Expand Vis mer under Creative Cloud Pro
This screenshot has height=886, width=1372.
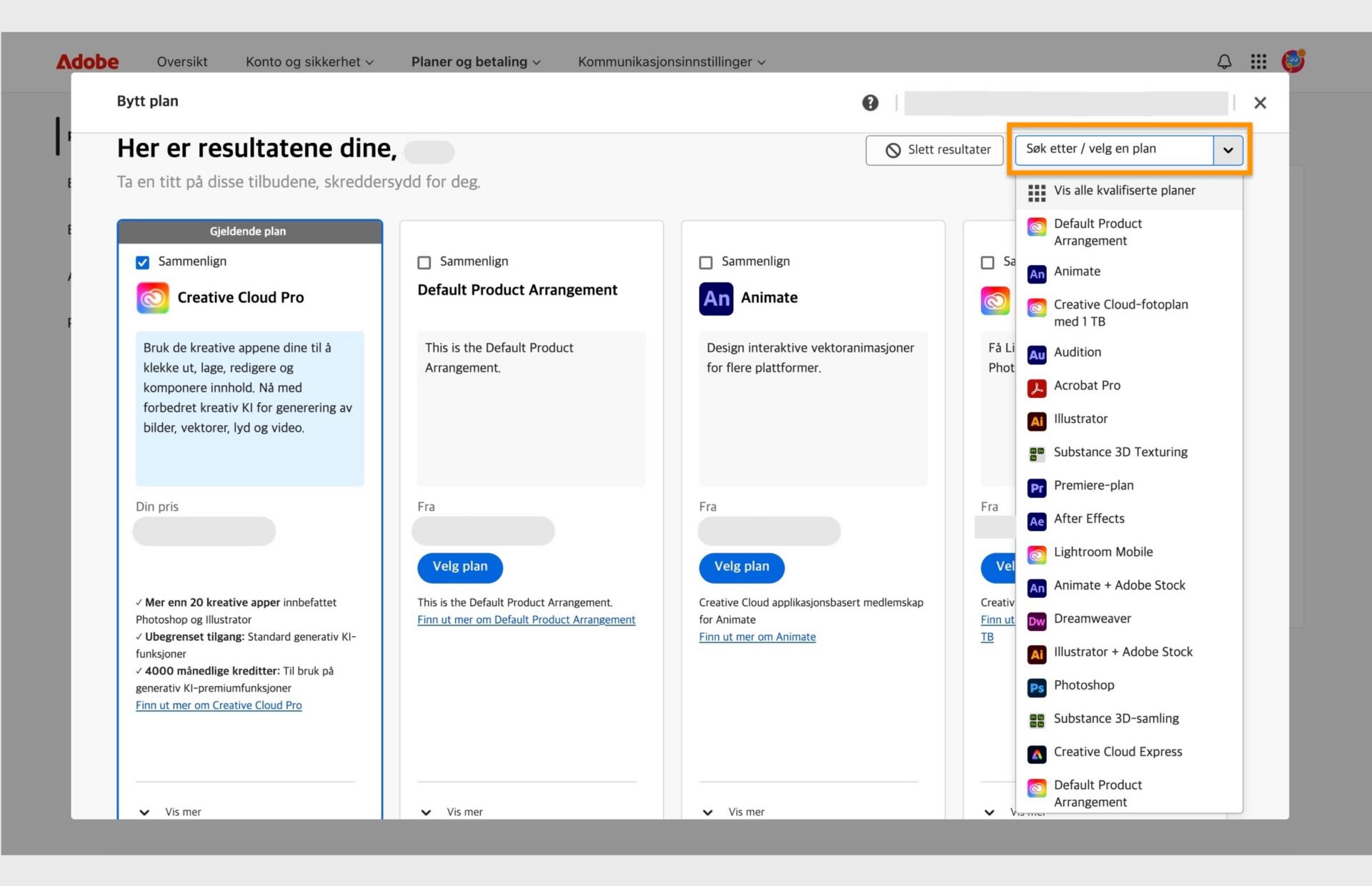pos(171,812)
